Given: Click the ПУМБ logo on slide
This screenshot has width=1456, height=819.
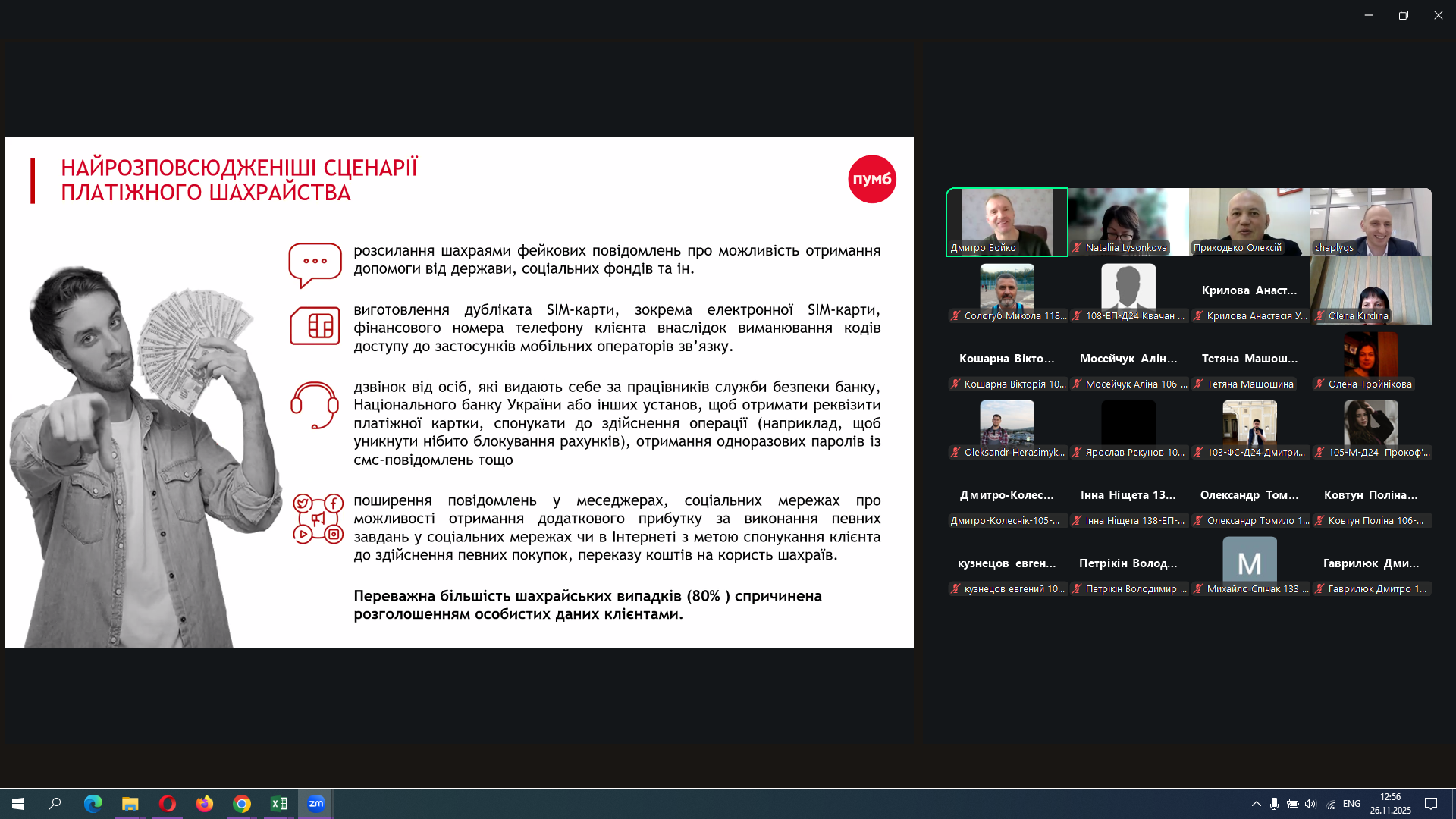Looking at the screenshot, I should [x=871, y=179].
